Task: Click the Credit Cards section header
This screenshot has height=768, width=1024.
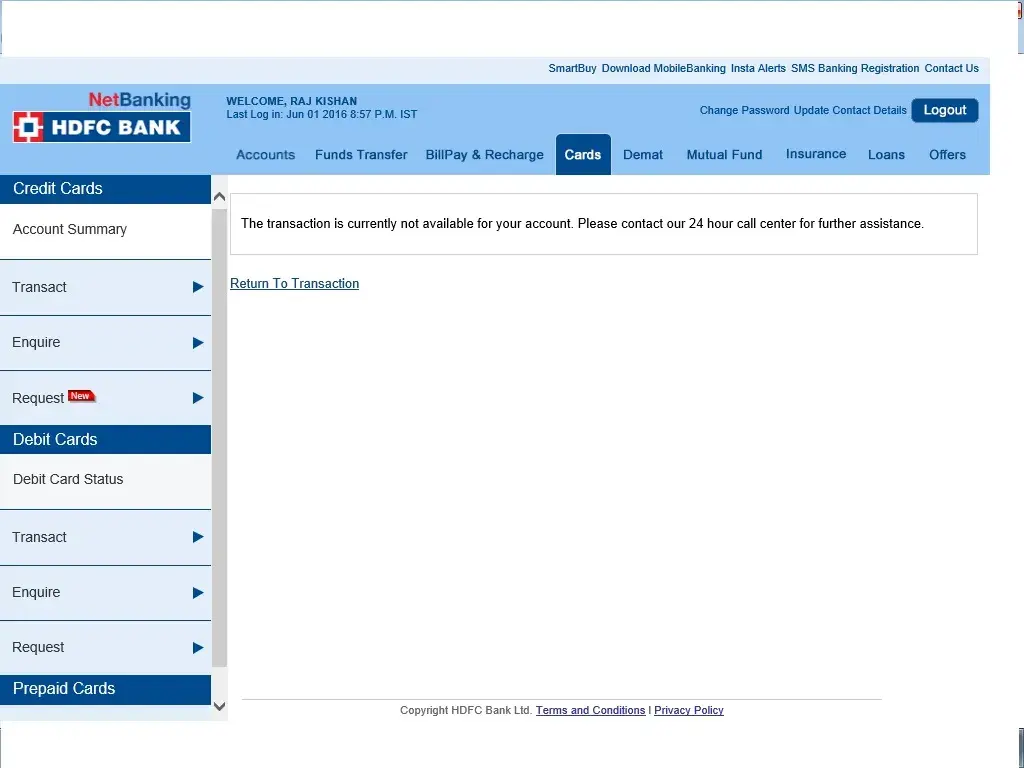Action: (x=105, y=189)
